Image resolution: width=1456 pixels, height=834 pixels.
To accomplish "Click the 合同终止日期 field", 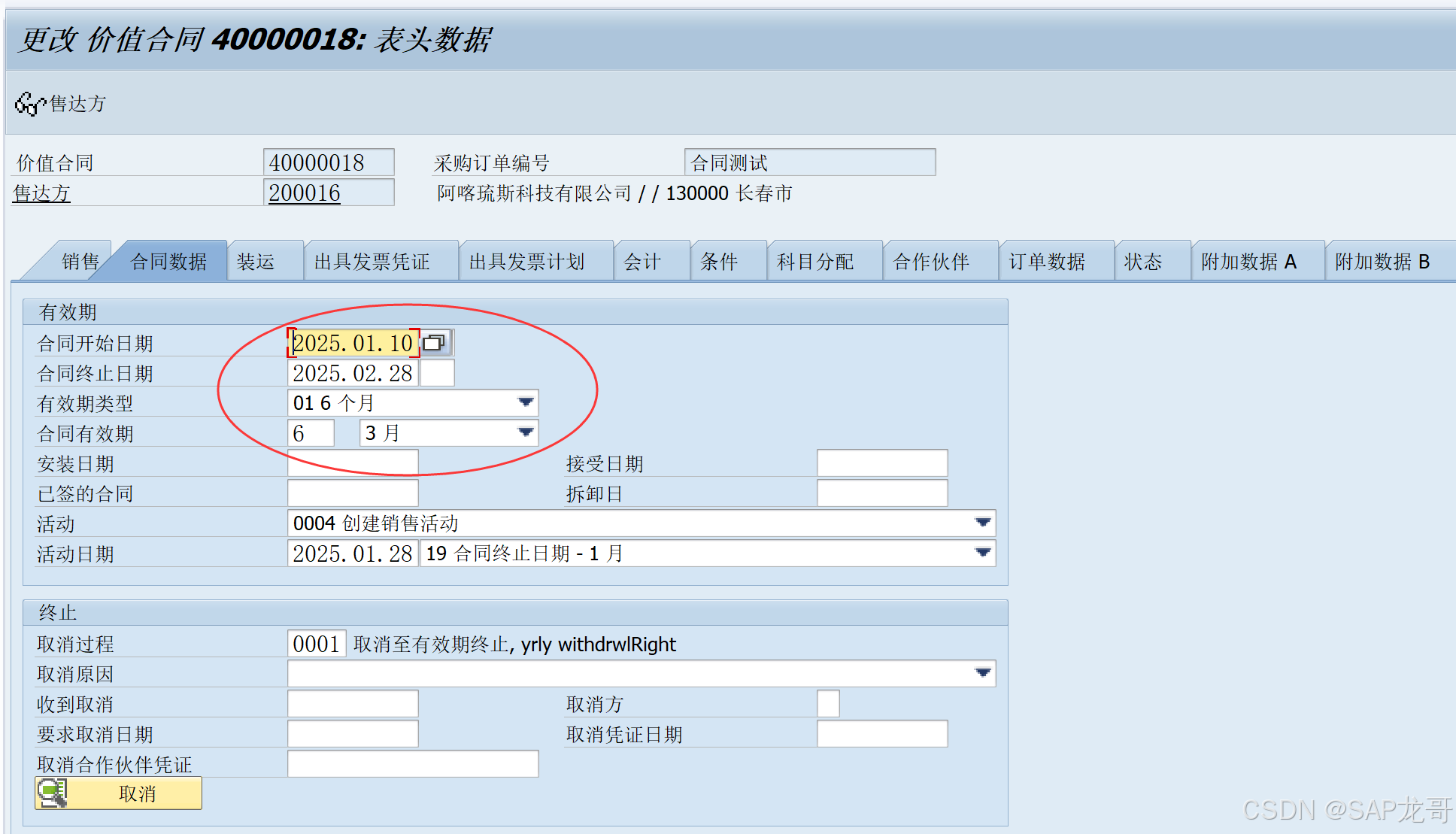I will (352, 373).
